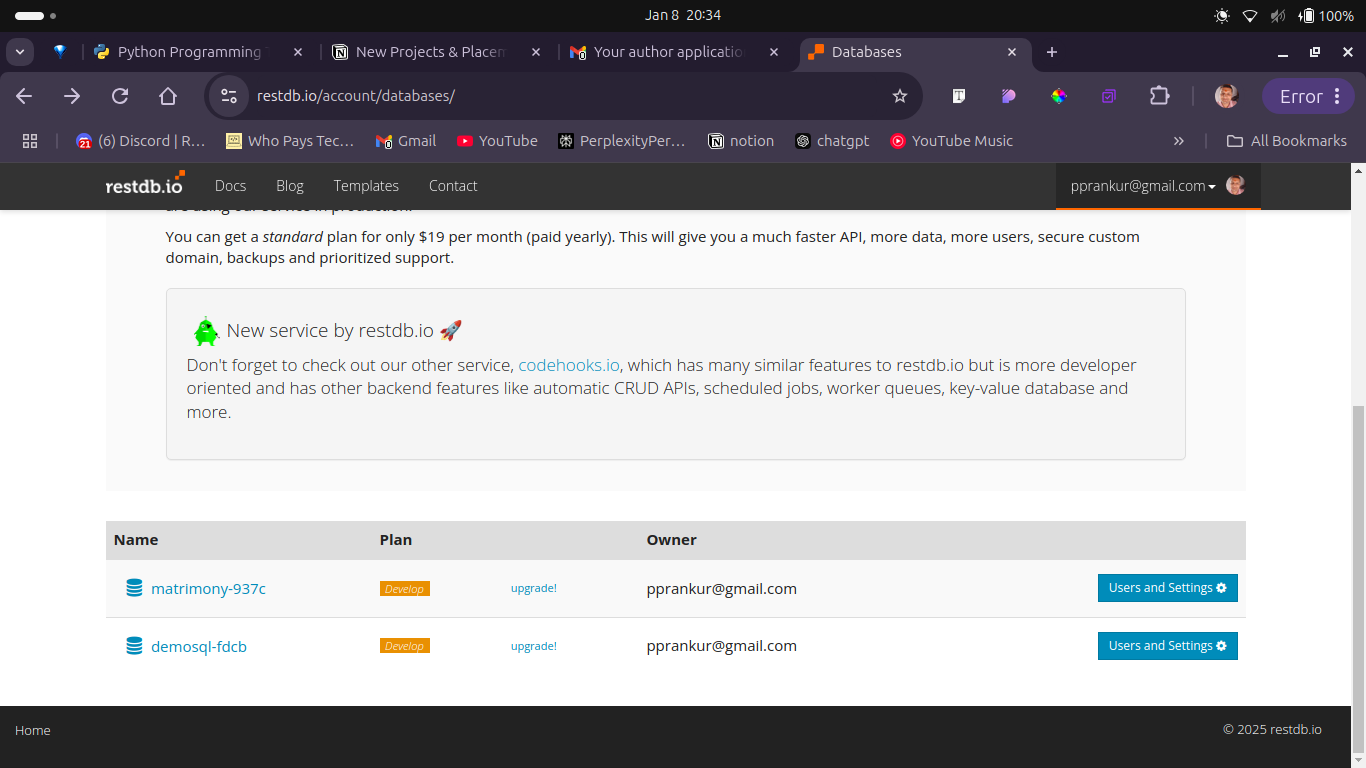
Task: Open the demosql-fdcb database
Action: [199, 647]
